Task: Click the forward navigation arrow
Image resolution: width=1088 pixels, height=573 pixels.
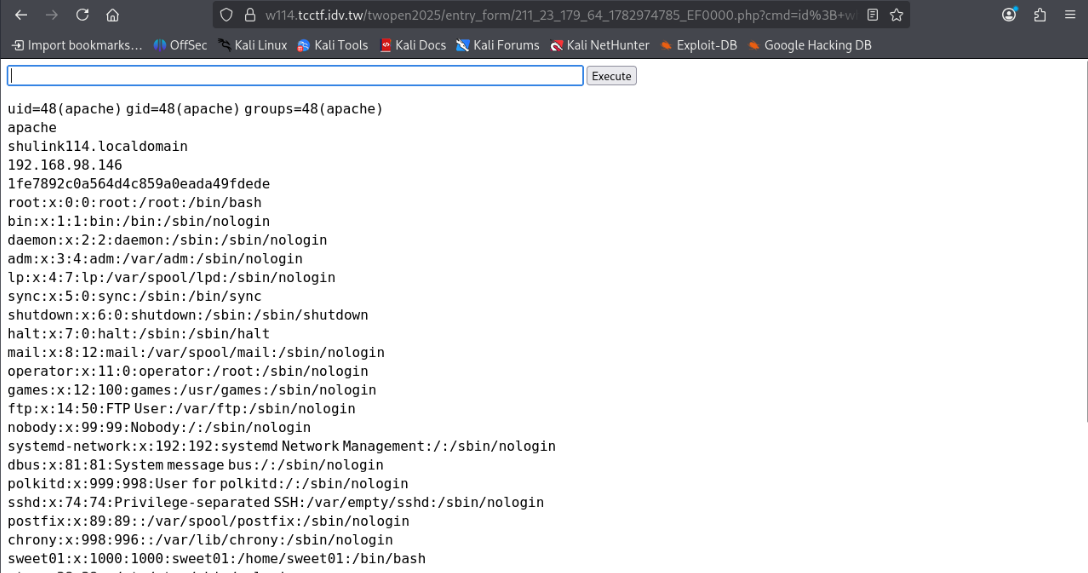Action: coord(51,15)
